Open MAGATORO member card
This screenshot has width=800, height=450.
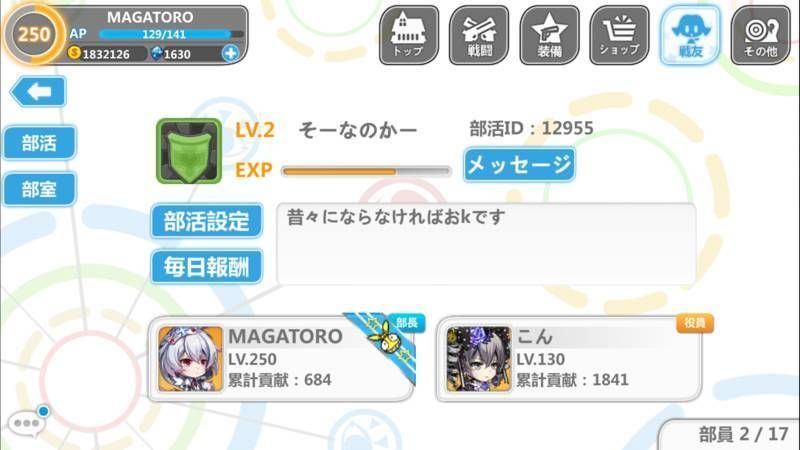coord(281,359)
